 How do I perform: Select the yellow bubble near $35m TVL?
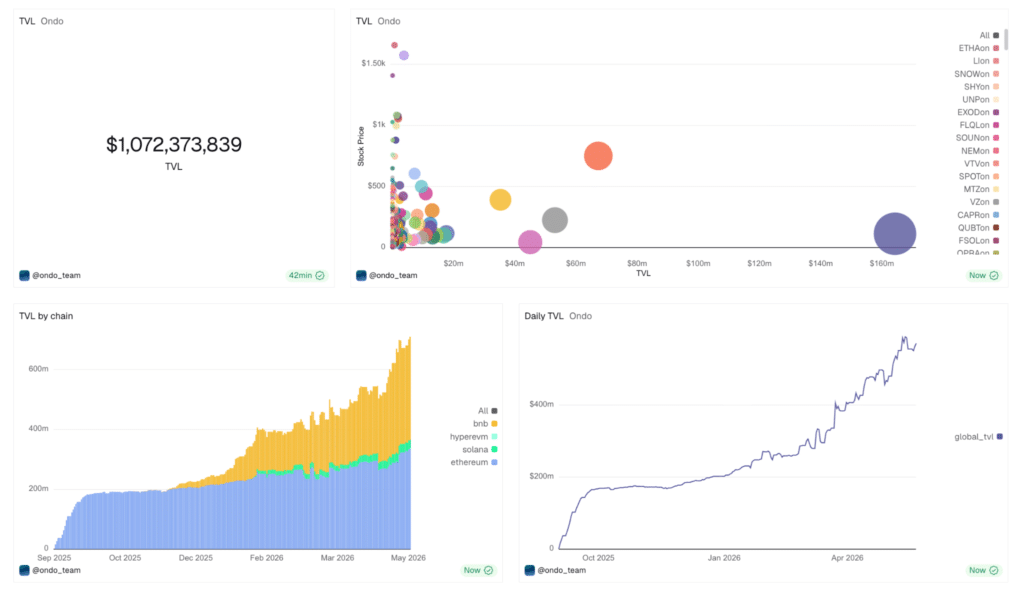coord(500,200)
